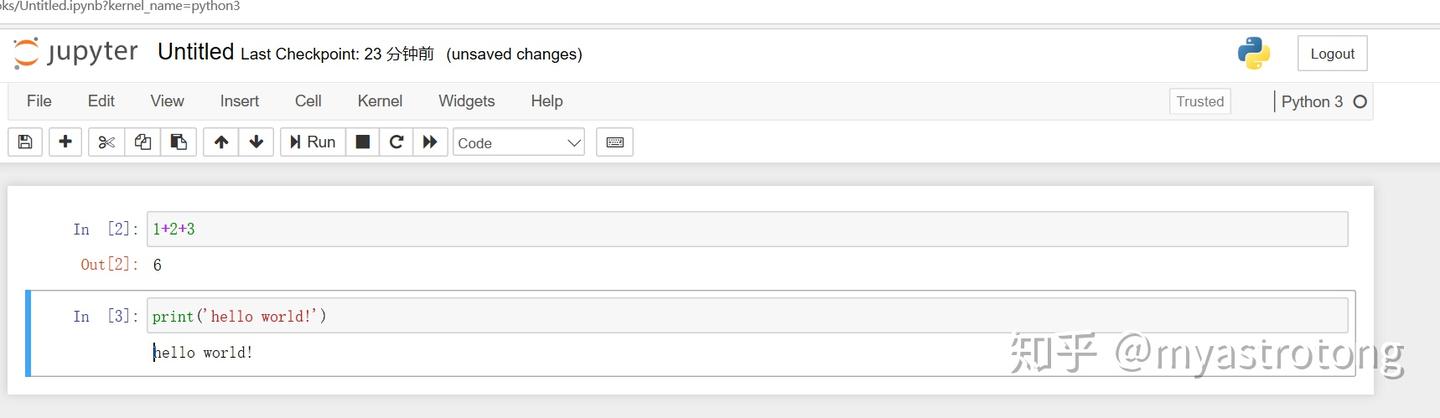1440x418 pixels.
Task: Open the Kernel menu
Action: pyautogui.click(x=380, y=101)
